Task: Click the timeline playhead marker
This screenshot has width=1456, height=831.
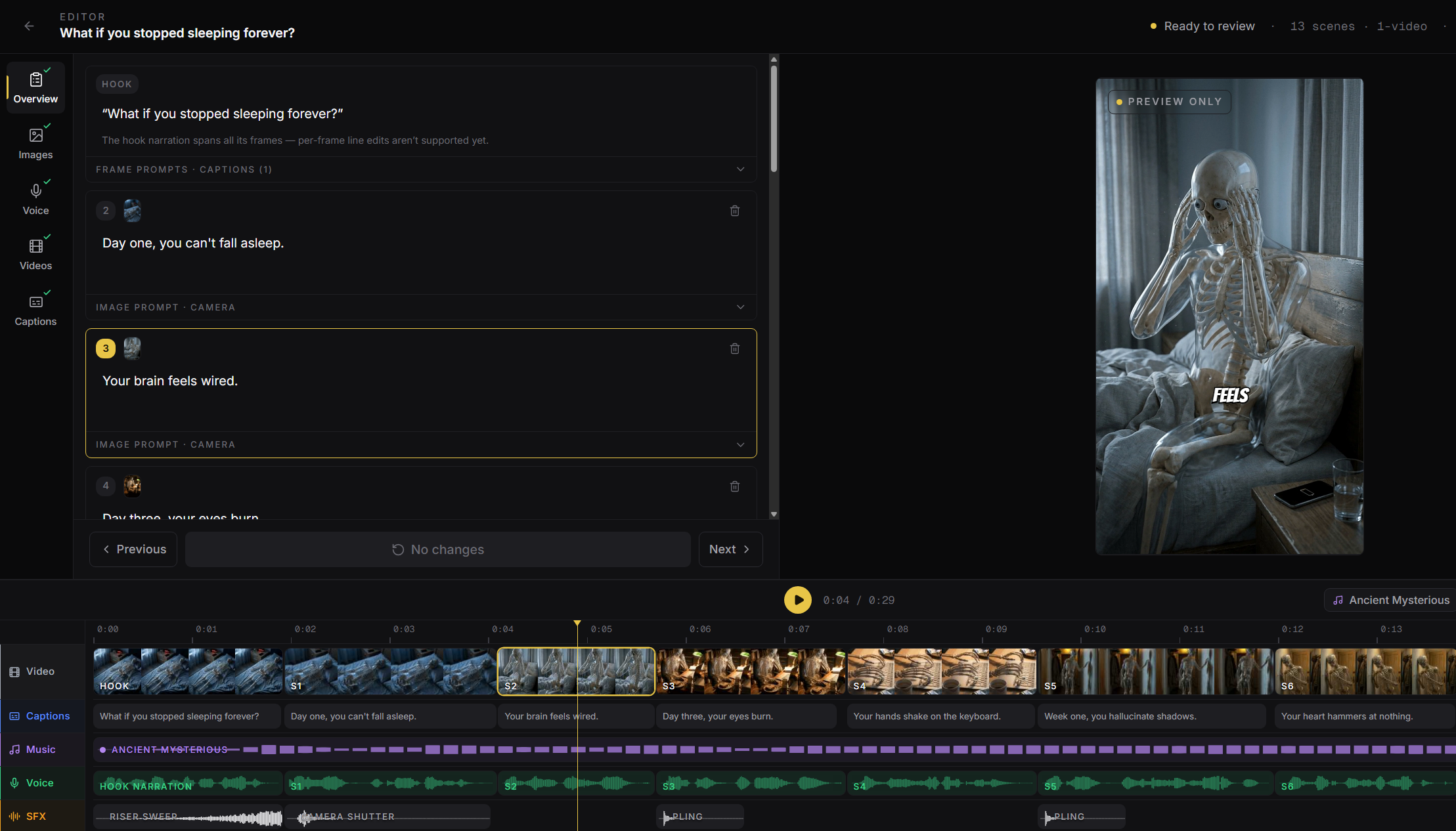Action: point(577,623)
